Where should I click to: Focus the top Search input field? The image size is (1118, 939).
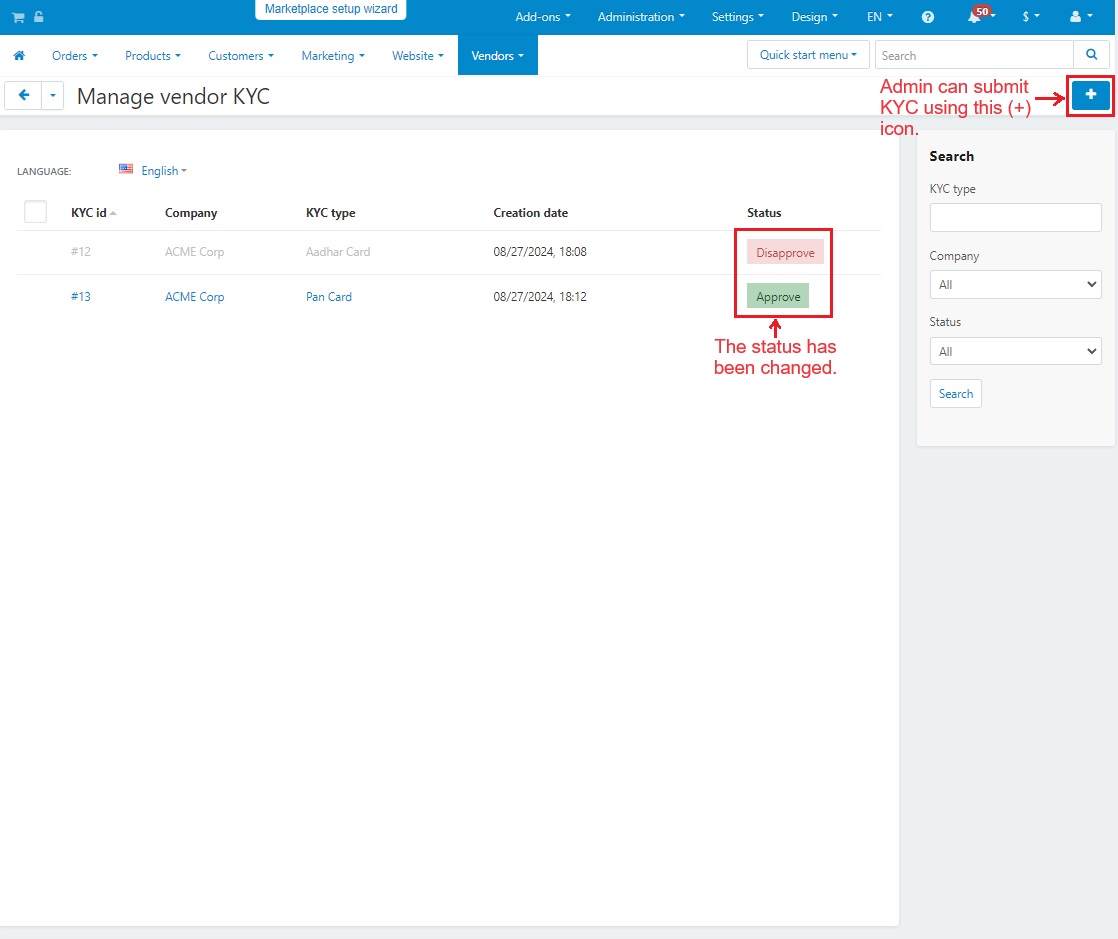point(973,55)
